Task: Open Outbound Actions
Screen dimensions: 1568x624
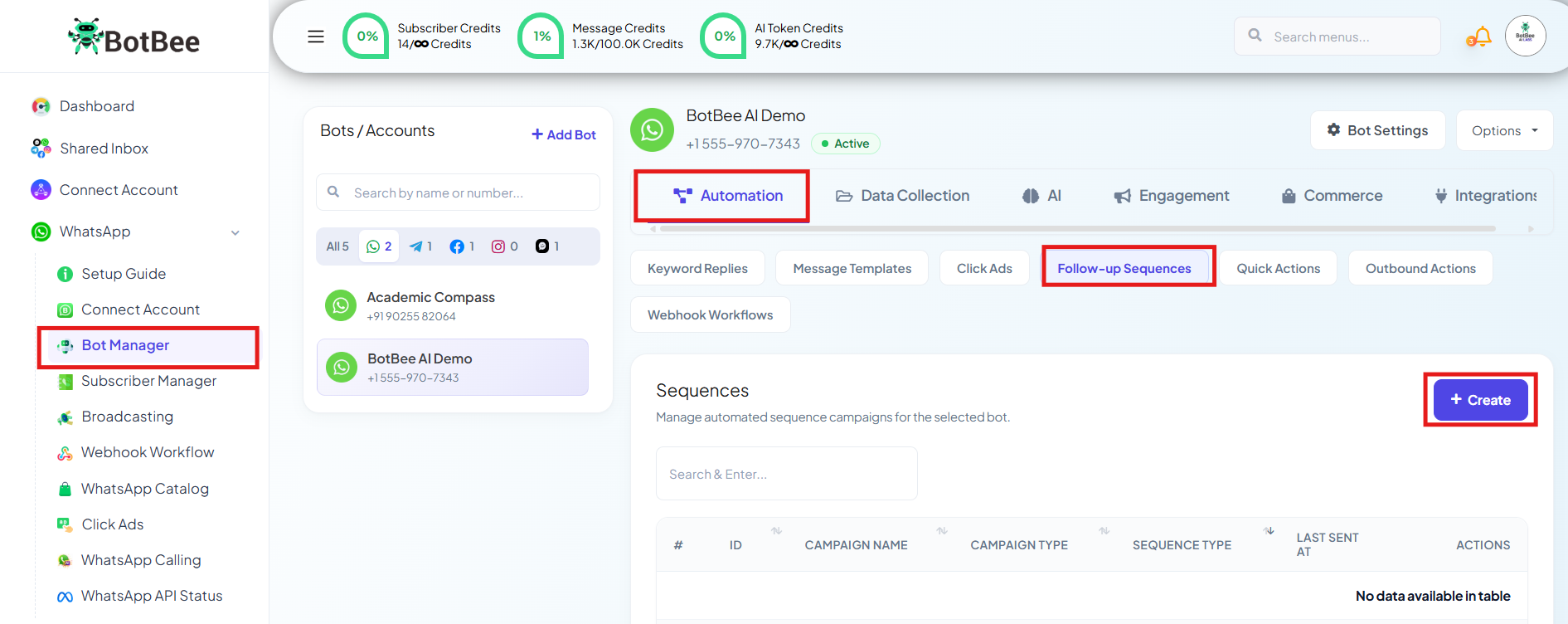Action: click(1420, 268)
